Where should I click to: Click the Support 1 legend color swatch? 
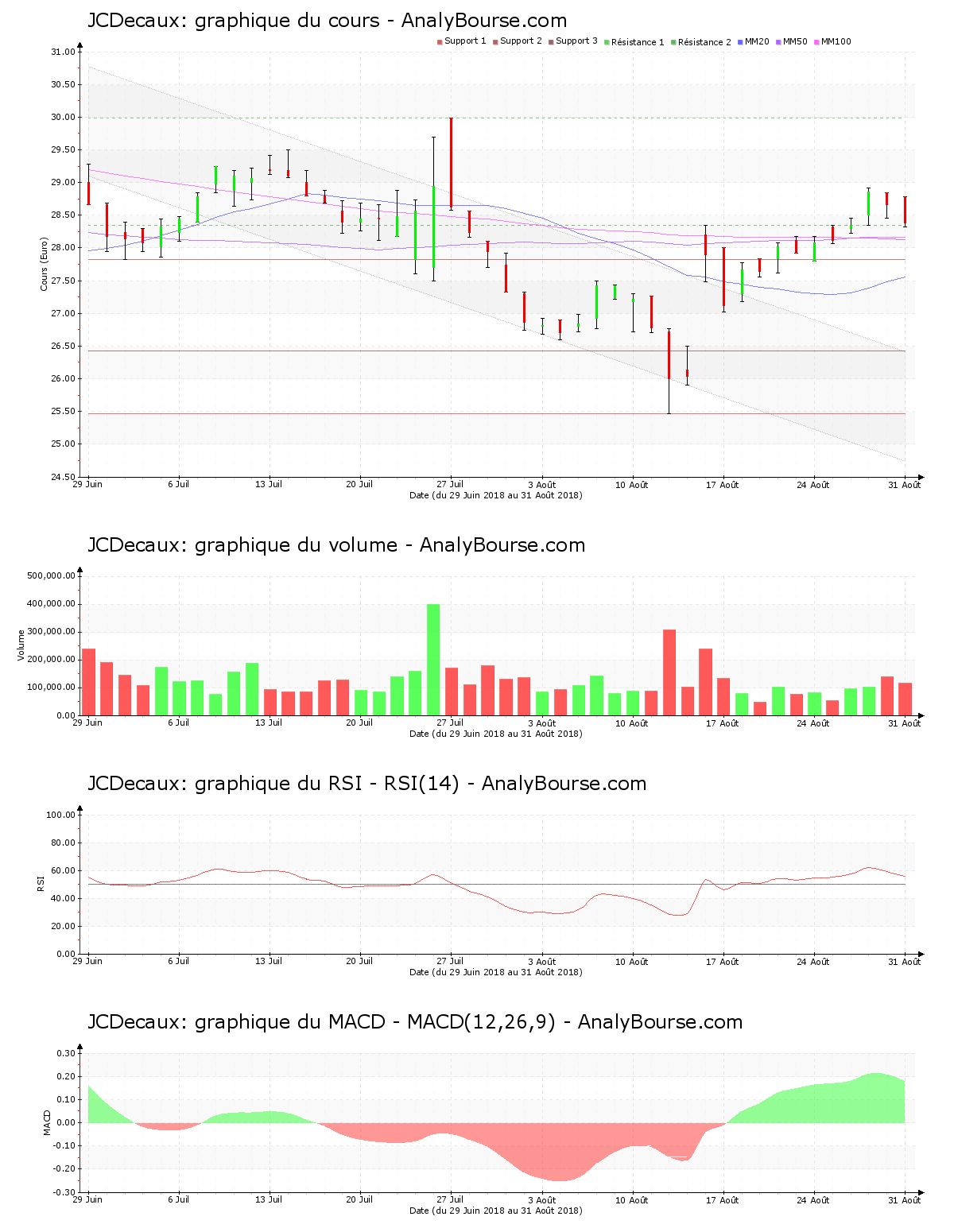(x=440, y=42)
